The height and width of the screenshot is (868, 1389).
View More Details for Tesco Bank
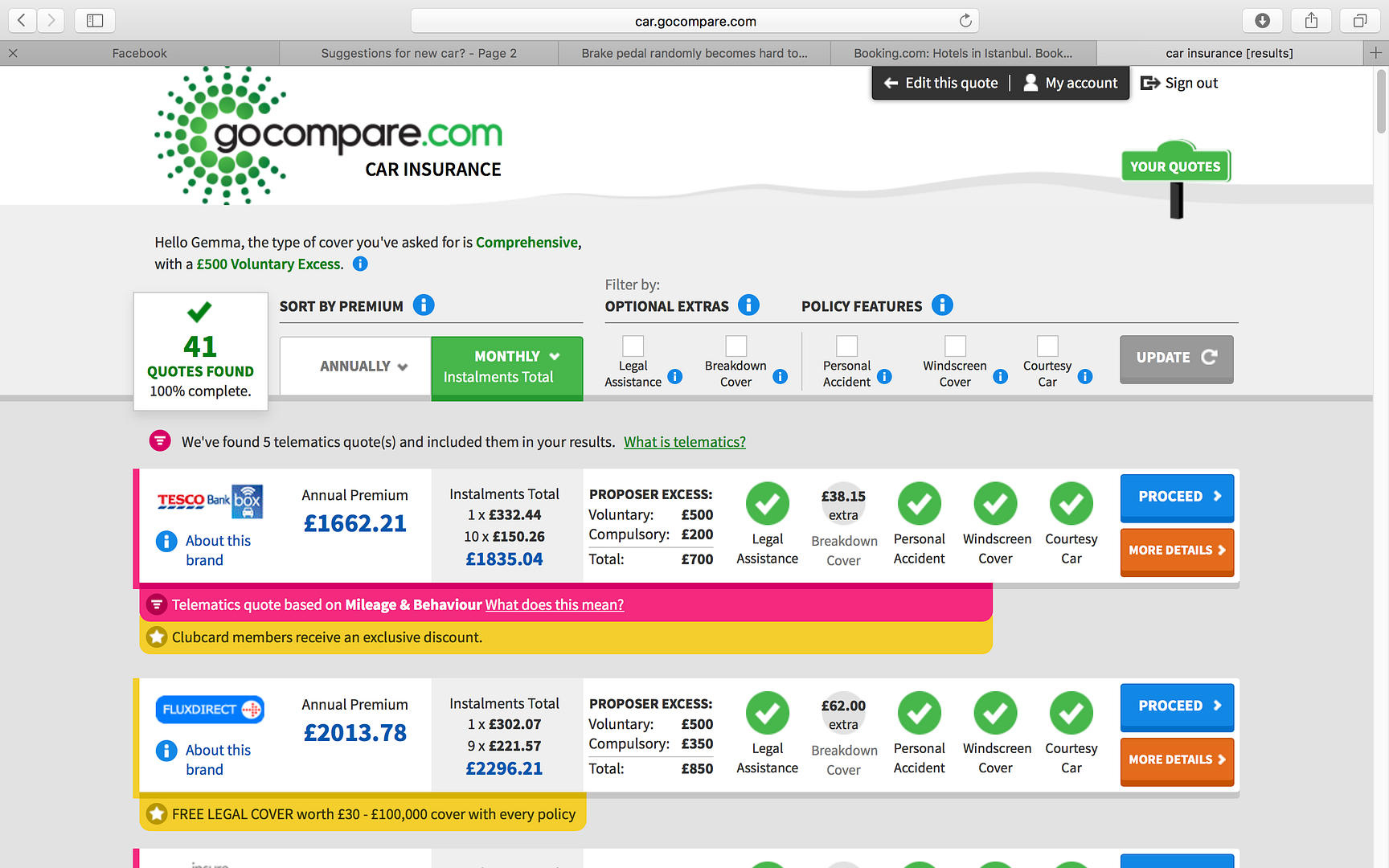coord(1177,551)
